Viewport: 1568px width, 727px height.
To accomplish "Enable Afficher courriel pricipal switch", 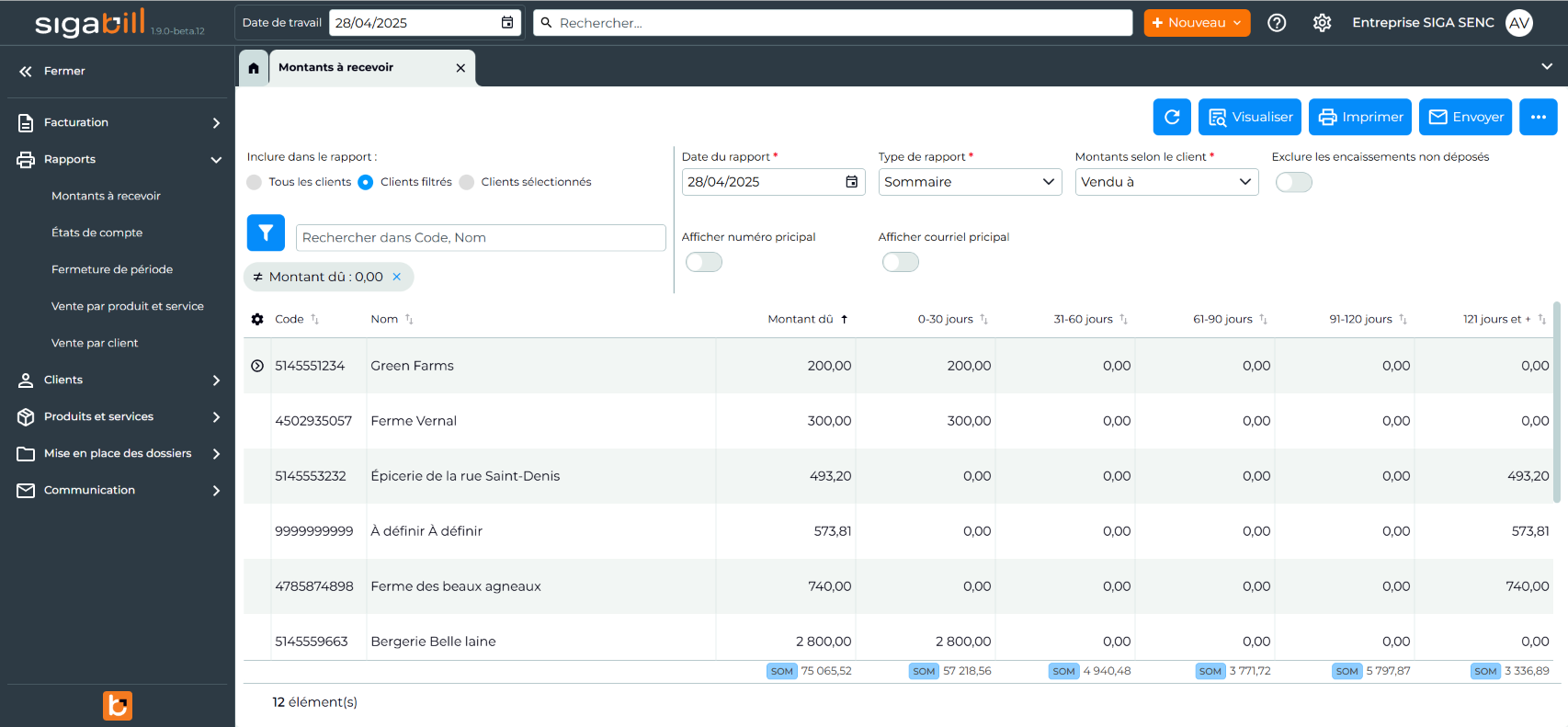I will click(x=901, y=262).
